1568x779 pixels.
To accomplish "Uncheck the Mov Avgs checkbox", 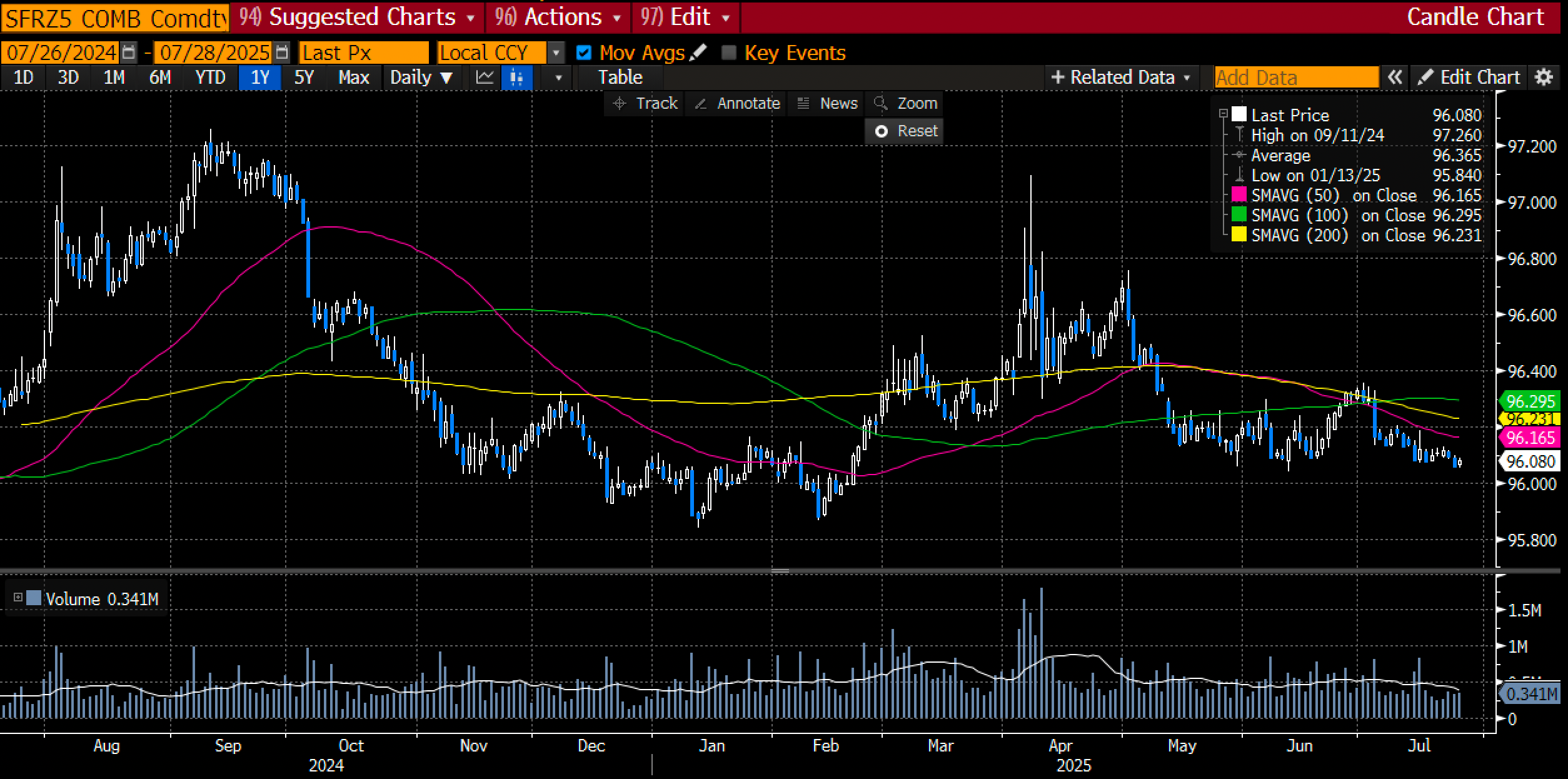I will (x=584, y=53).
